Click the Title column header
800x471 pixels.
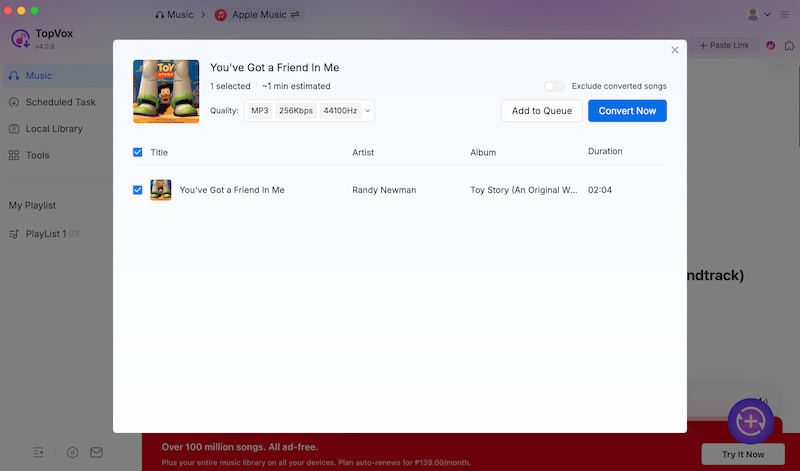(159, 153)
